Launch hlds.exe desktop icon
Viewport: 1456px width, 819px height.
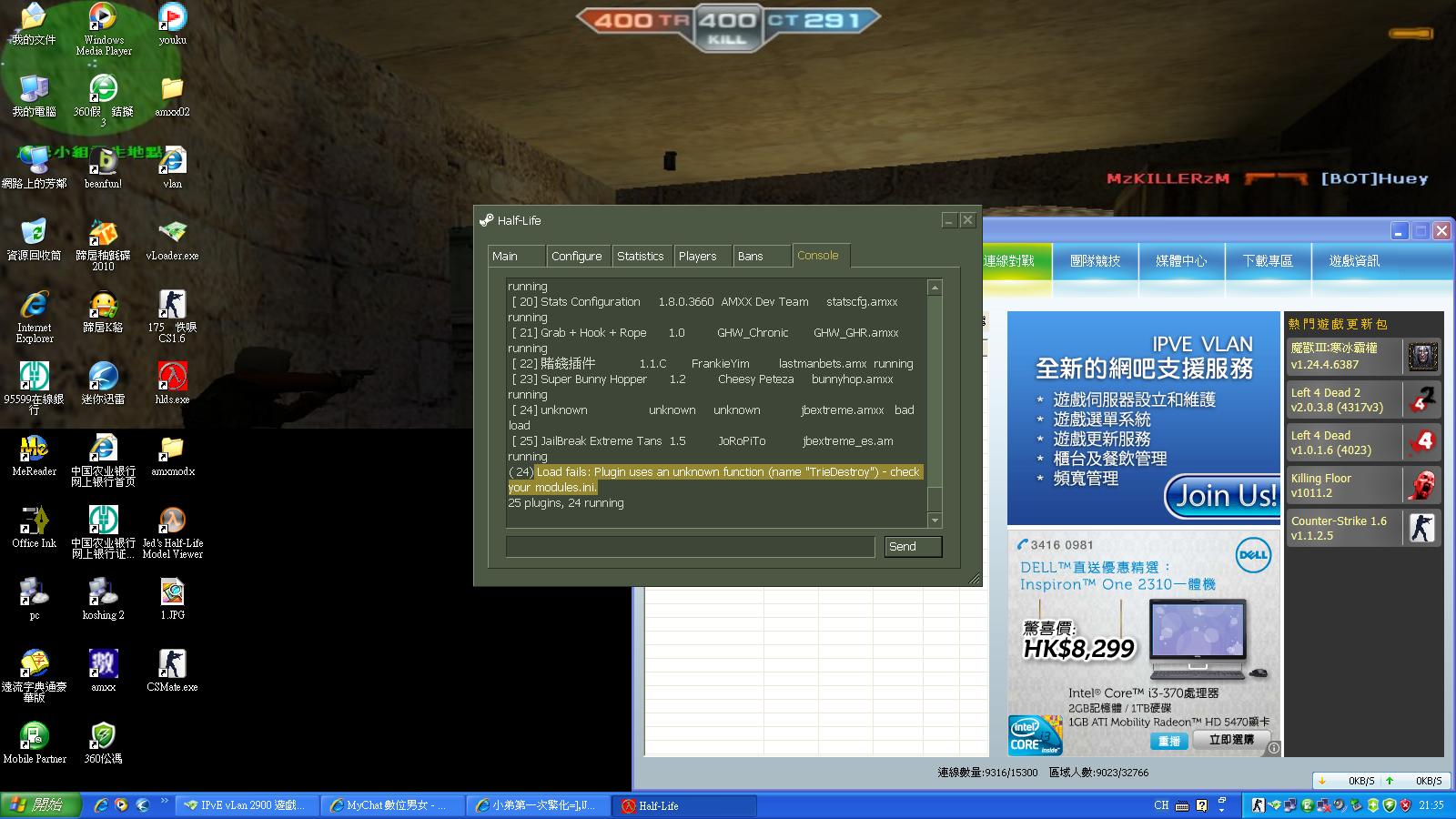click(x=172, y=383)
